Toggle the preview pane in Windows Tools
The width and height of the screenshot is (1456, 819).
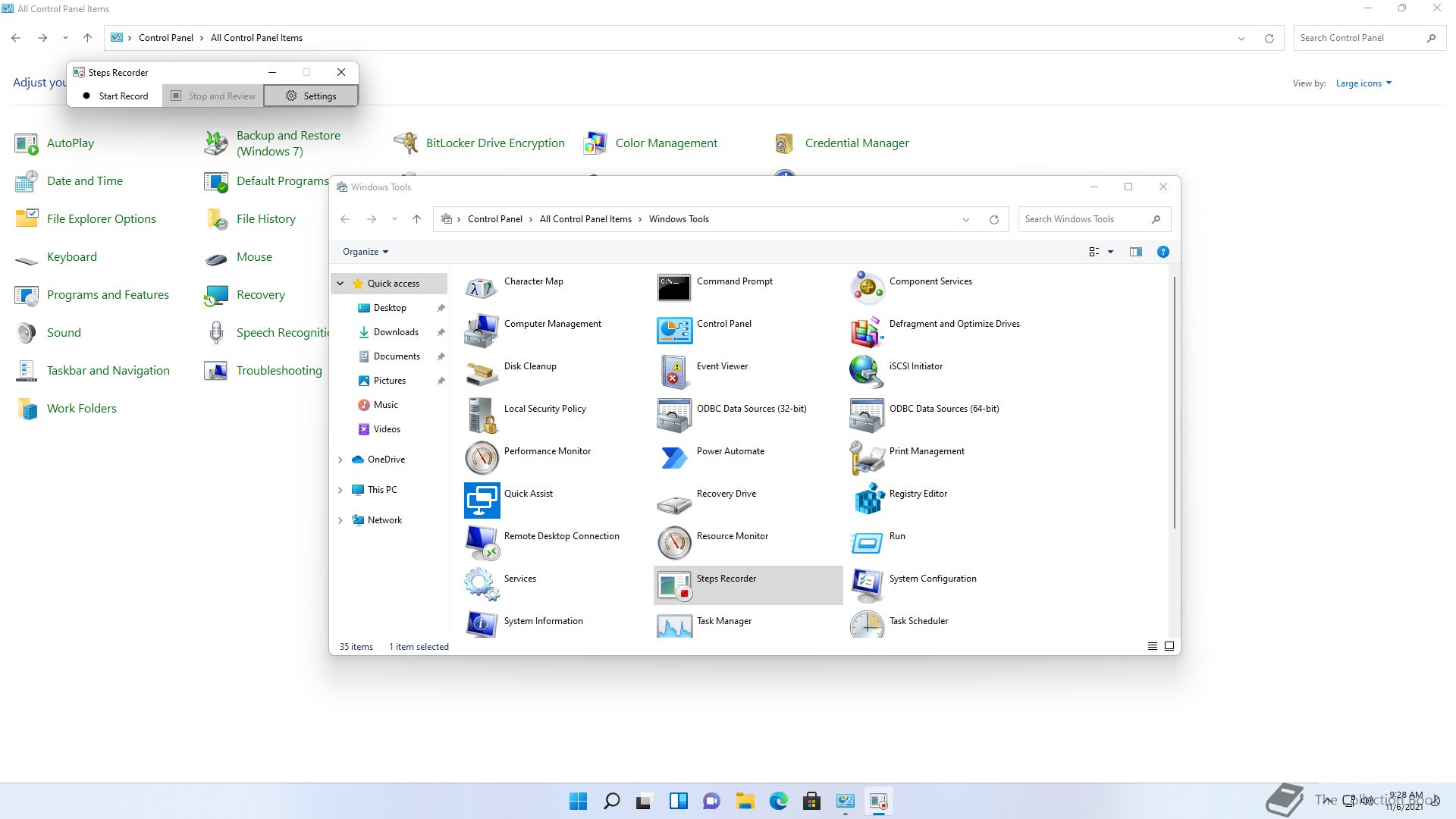point(1135,252)
